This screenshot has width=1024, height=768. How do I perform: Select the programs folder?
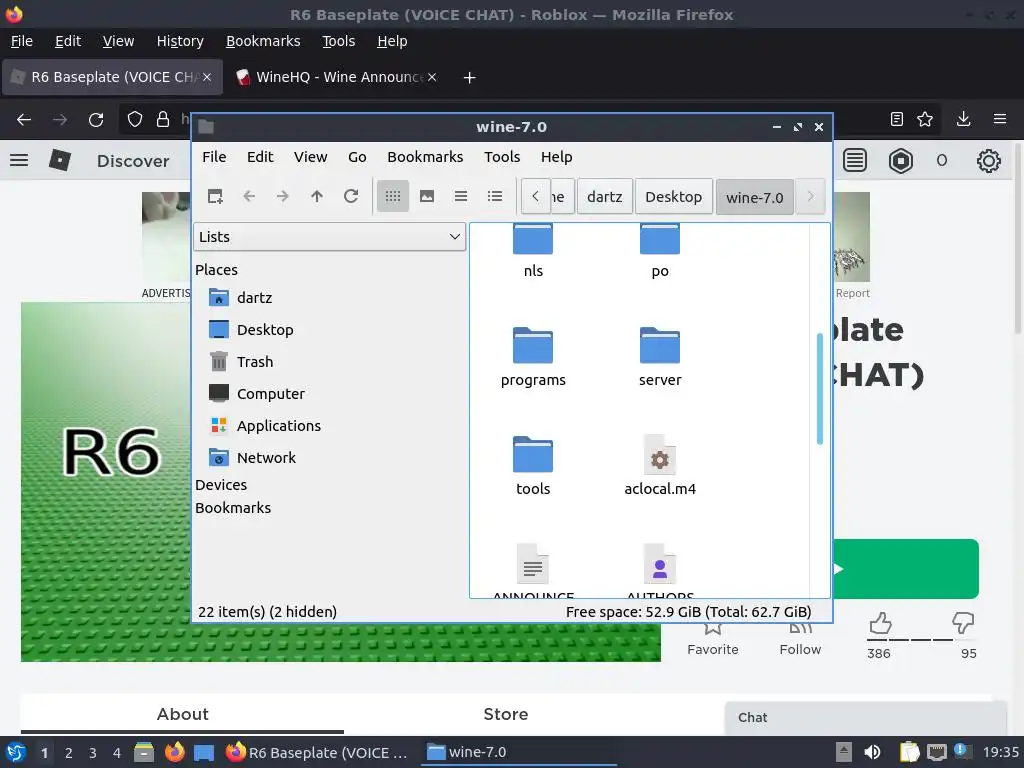(533, 357)
